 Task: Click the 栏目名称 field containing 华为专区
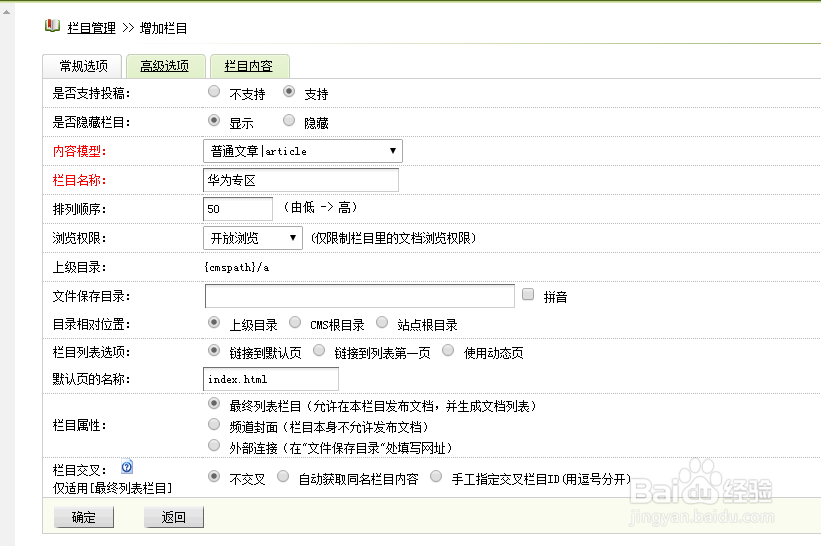[301, 180]
